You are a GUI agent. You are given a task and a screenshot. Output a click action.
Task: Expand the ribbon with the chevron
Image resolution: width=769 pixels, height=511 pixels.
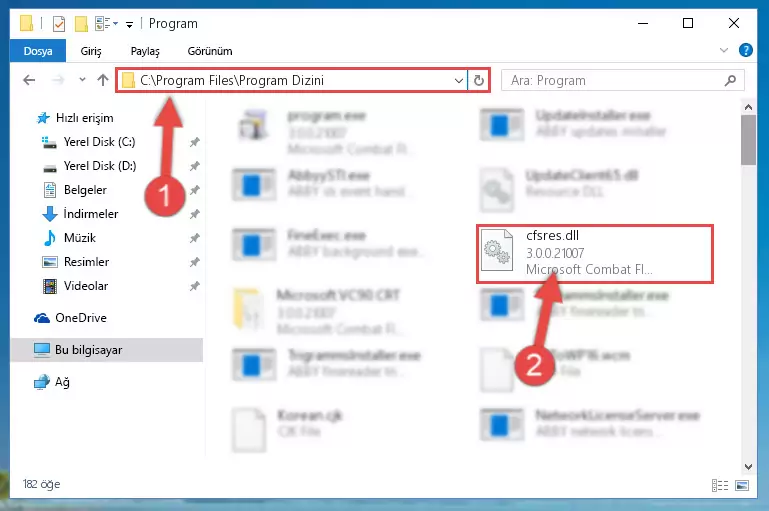point(723,50)
